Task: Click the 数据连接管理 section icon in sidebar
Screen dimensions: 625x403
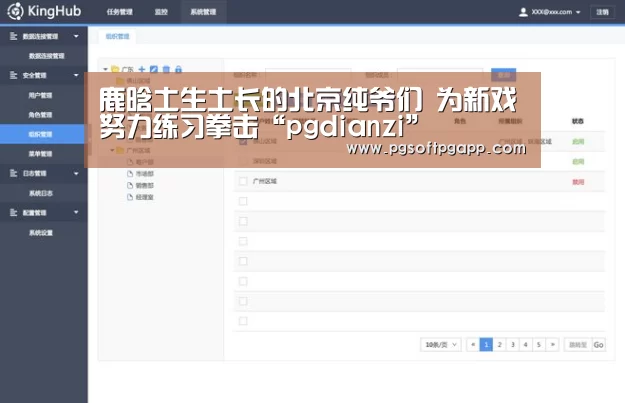Action: point(14,36)
